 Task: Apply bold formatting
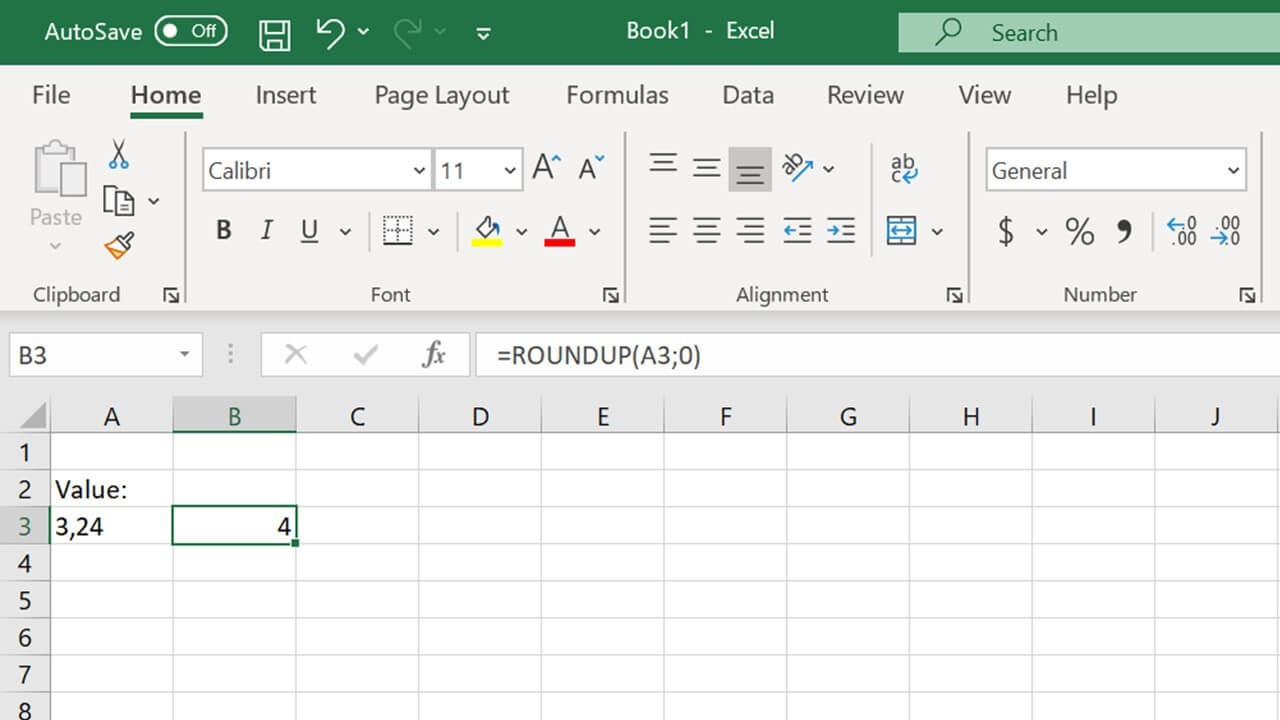222,229
